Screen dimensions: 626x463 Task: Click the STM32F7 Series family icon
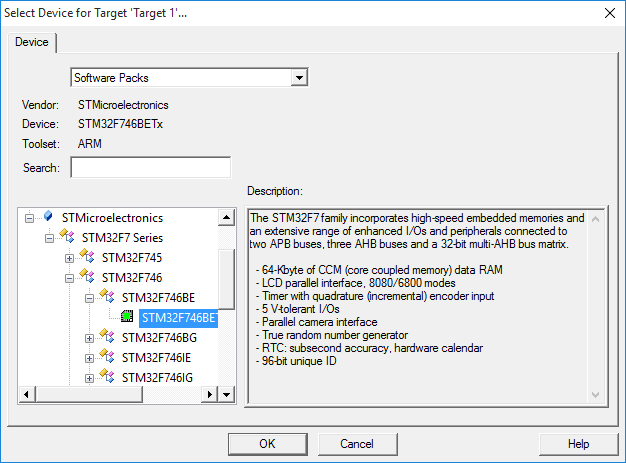tap(67, 236)
